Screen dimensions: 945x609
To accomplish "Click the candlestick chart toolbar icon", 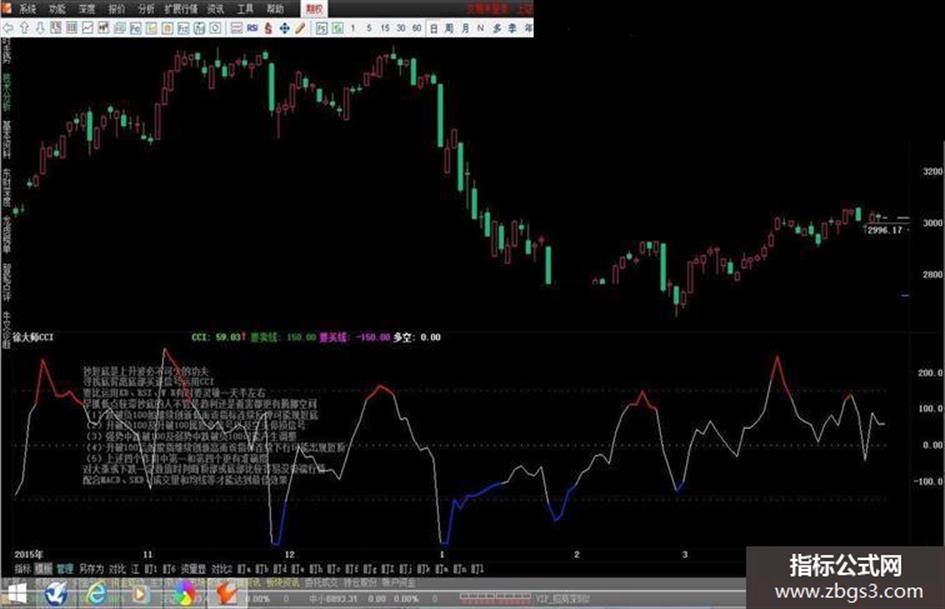I will click(103, 28).
